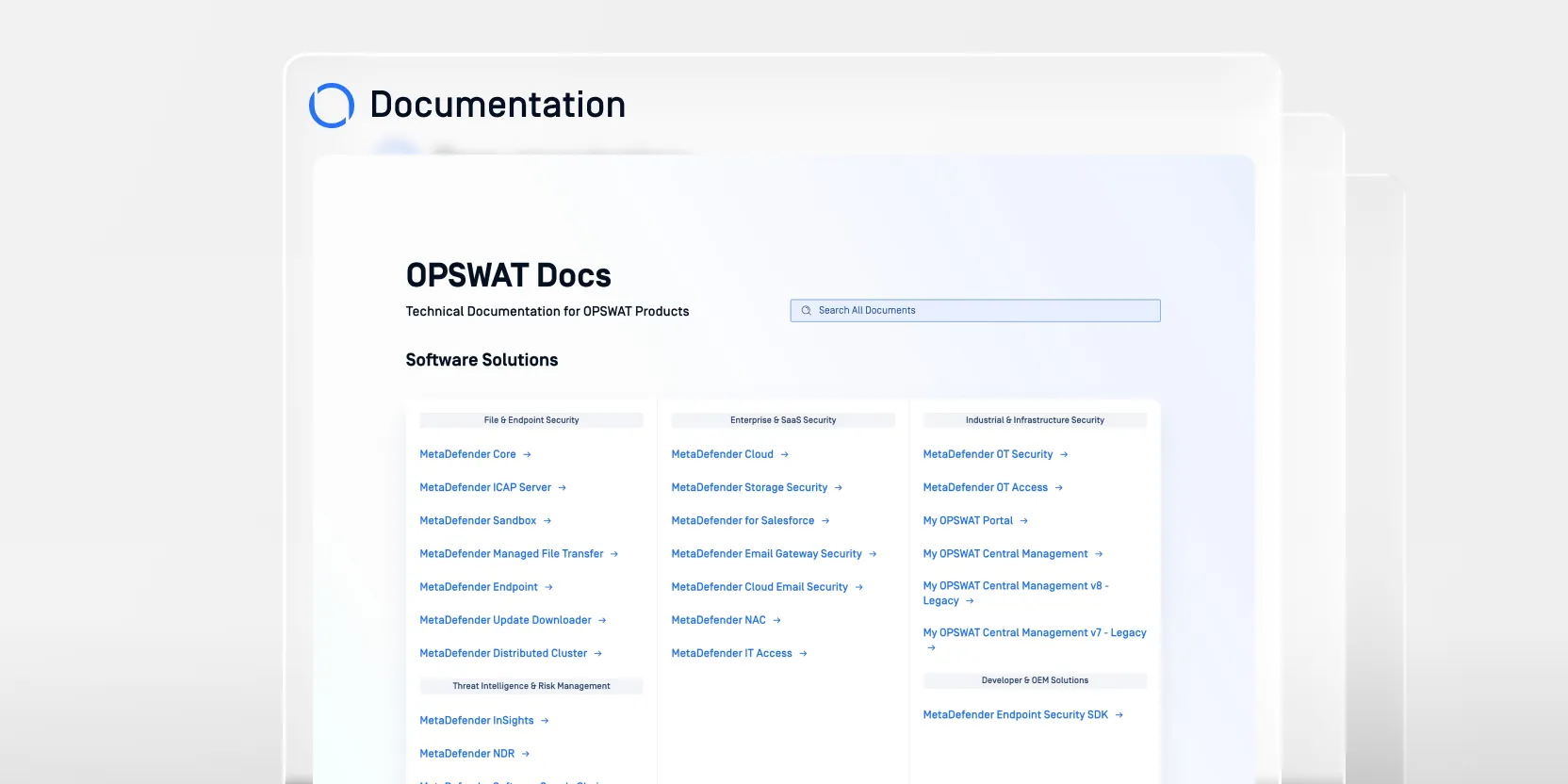The height and width of the screenshot is (784, 1568).
Task: Open the My OPSWAT Portal link
Action: click(968, 520)
